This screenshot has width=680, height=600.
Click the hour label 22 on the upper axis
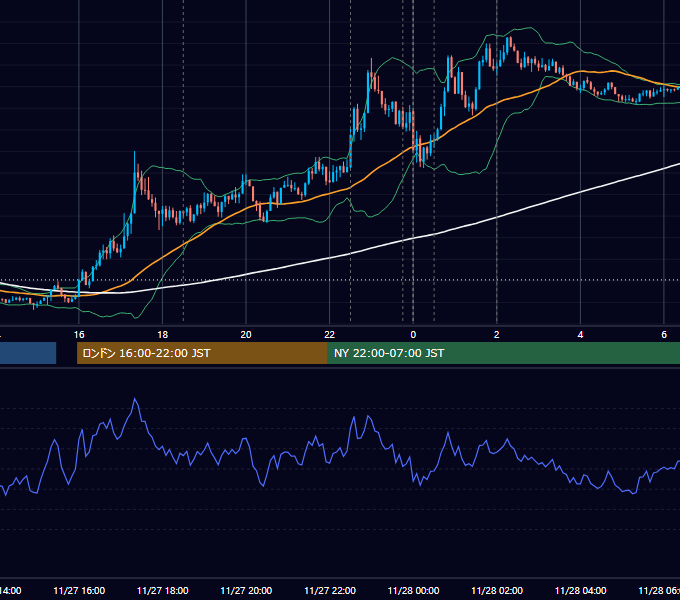pos(330,335)
